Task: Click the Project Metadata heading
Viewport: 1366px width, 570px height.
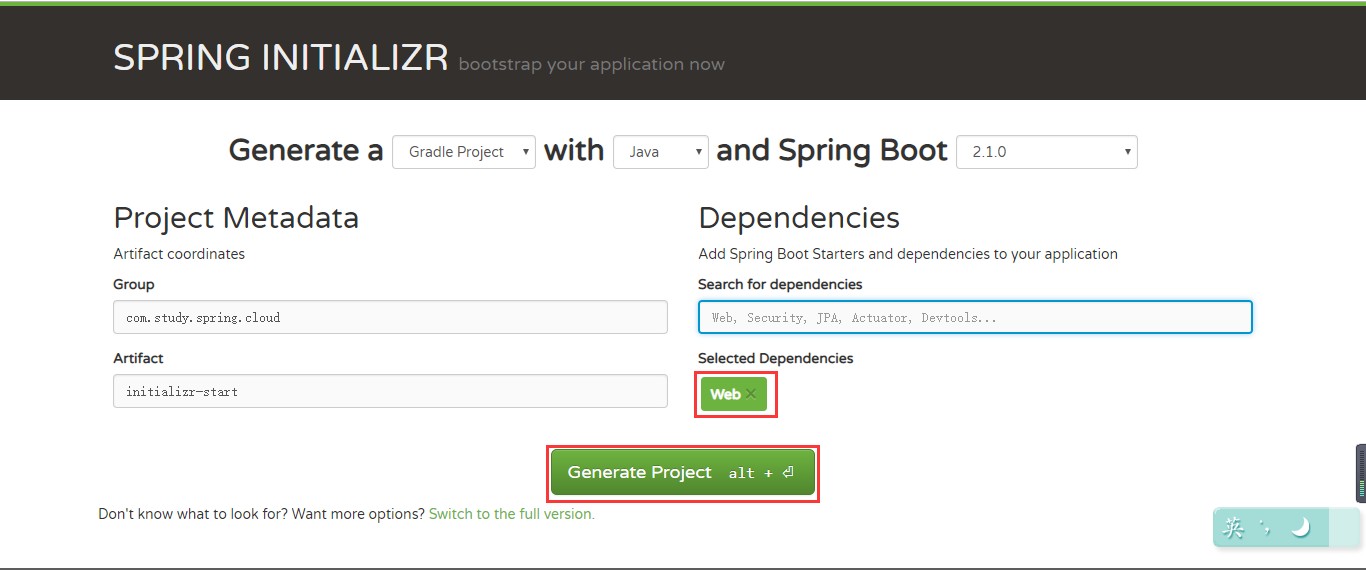Action: click(236, 218)
